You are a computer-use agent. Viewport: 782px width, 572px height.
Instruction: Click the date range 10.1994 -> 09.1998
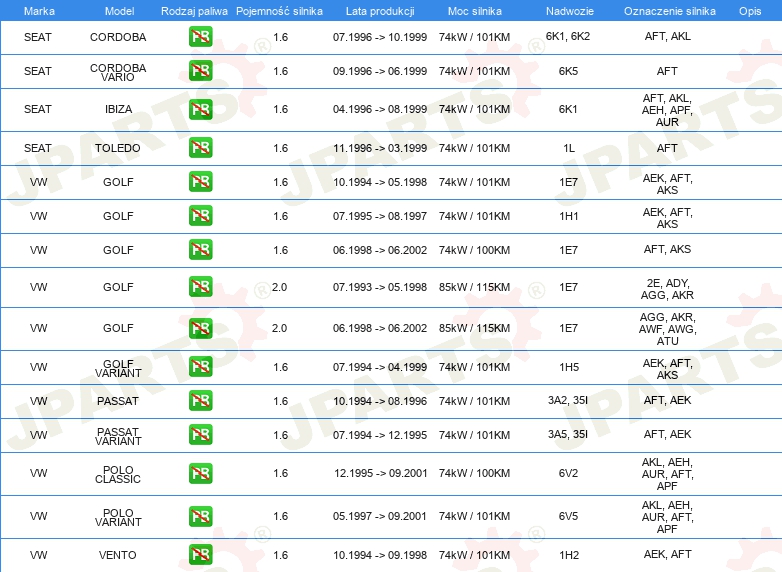(x=380, y=555)
